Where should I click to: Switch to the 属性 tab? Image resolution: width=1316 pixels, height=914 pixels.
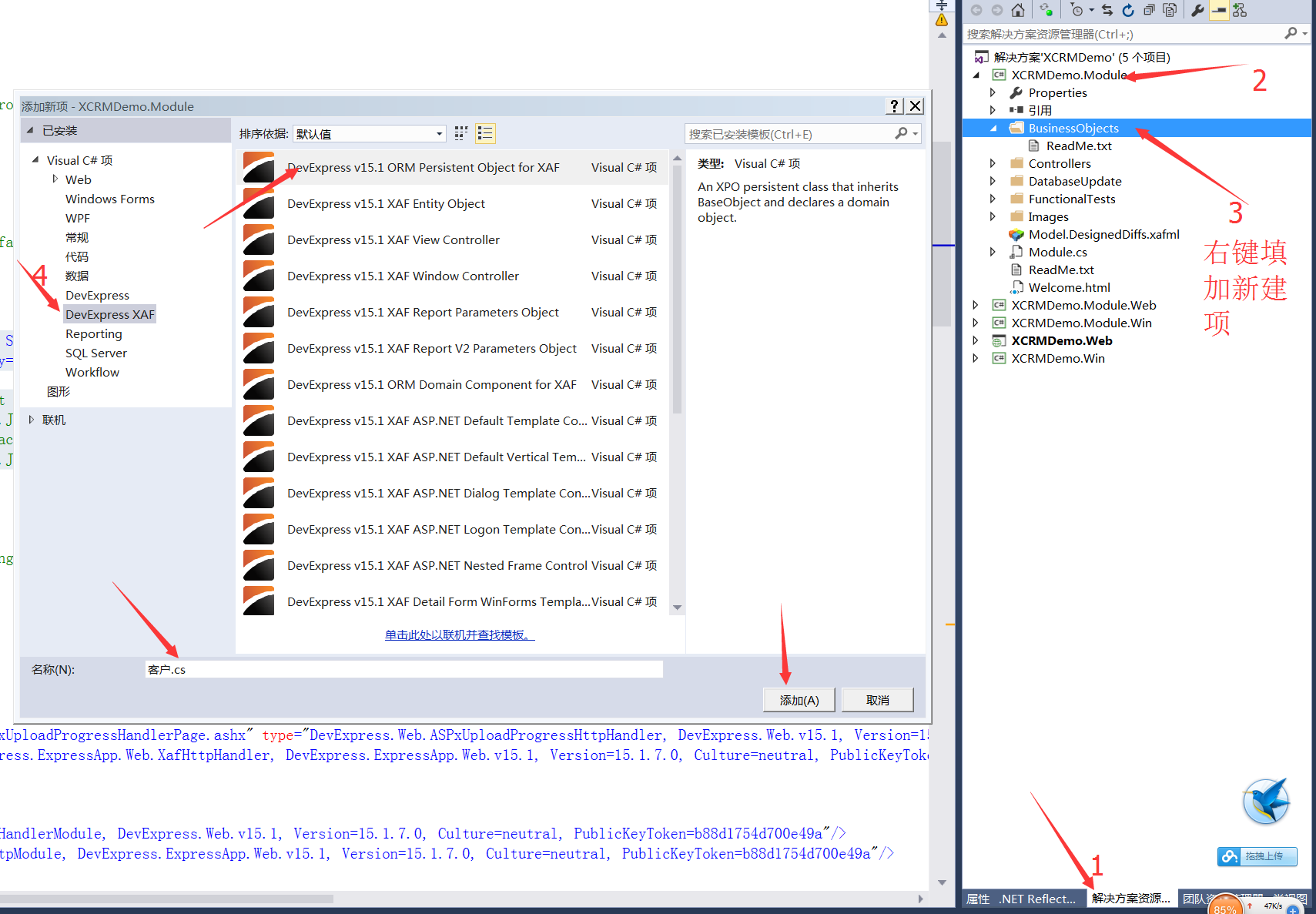978,899
